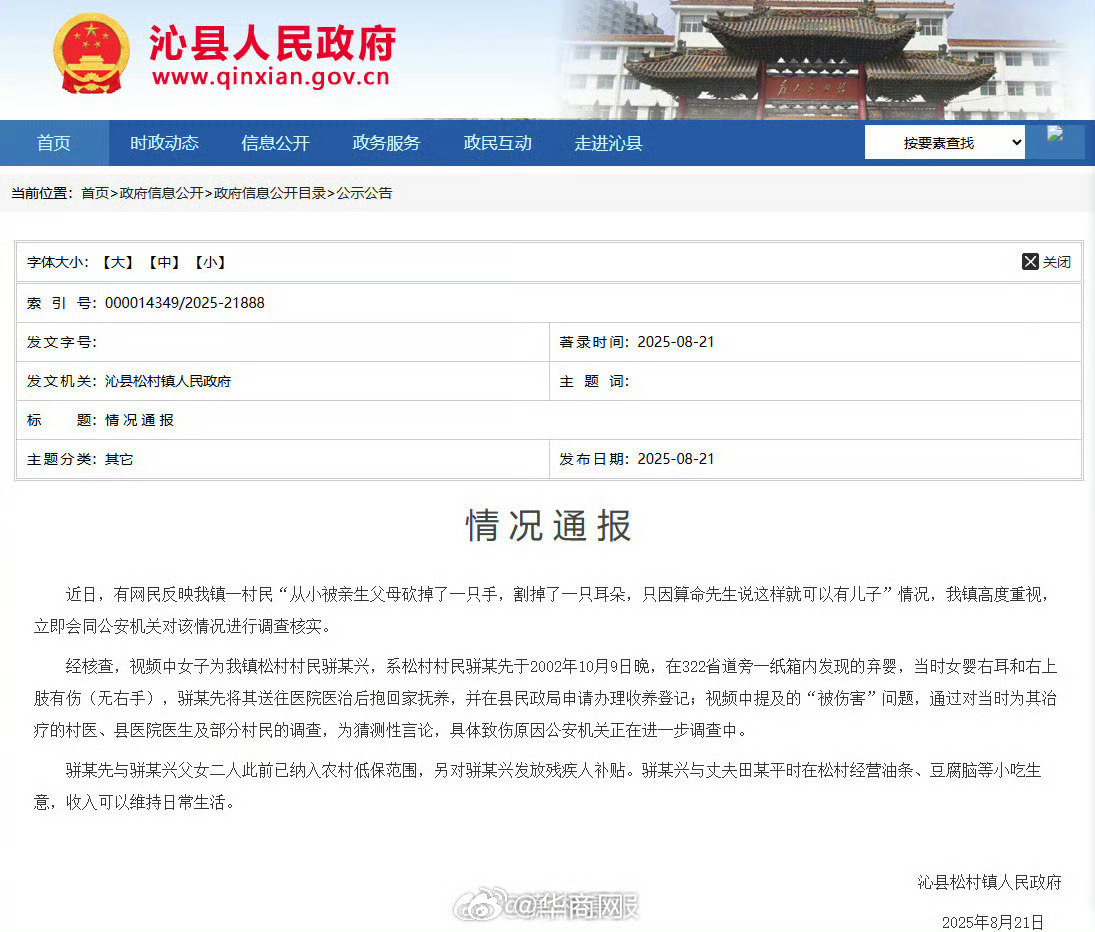Open the 信息公开 menu item
This screenshot has height=932, width=1095.
[275, 143]
